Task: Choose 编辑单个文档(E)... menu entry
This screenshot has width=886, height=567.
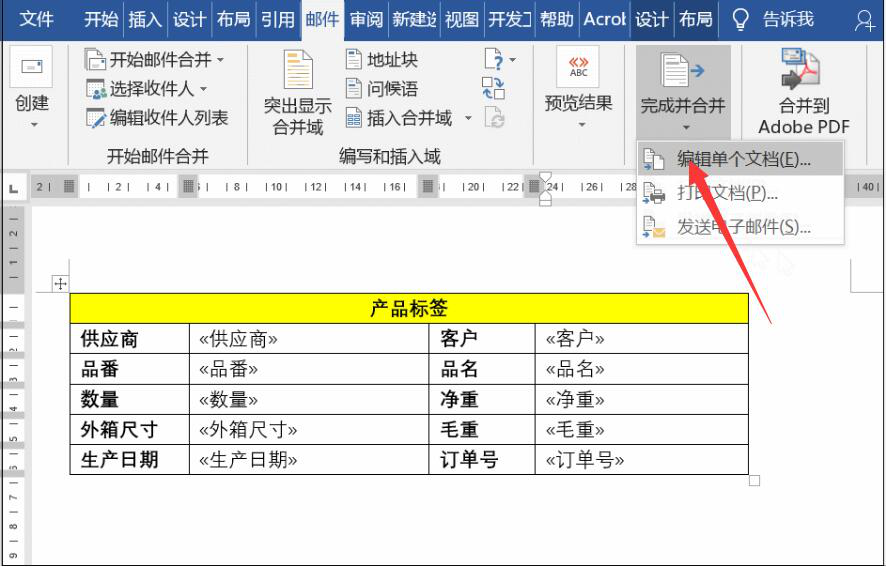Action: (x=740, y=159)
